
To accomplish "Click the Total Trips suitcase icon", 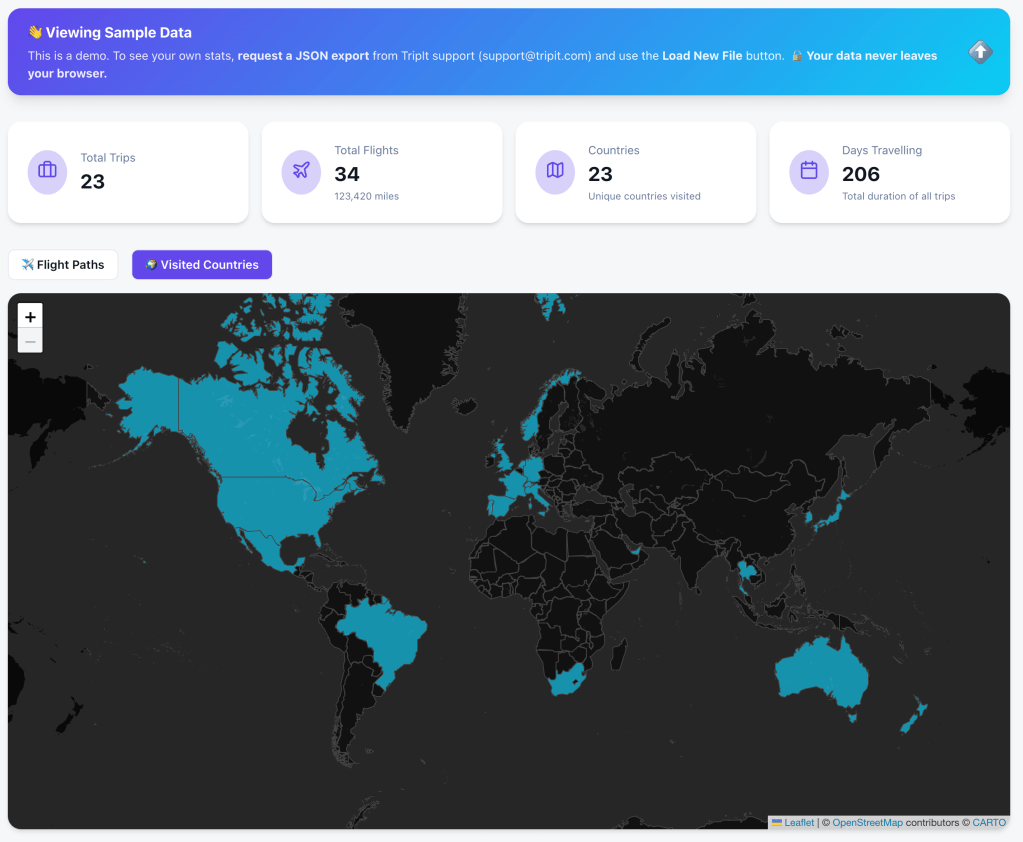I will [46, 172].
